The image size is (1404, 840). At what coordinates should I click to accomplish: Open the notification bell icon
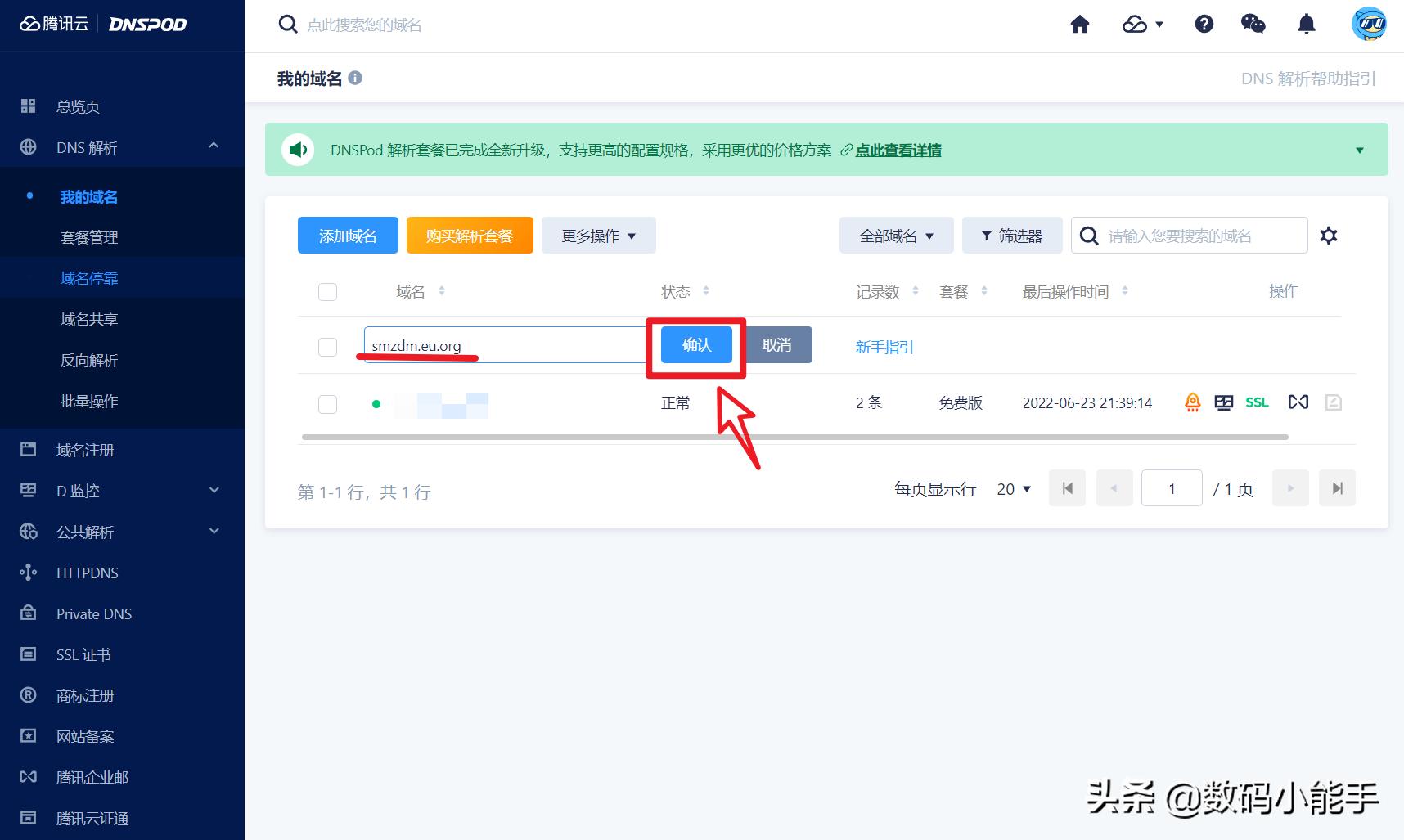tap(1307, 25)
